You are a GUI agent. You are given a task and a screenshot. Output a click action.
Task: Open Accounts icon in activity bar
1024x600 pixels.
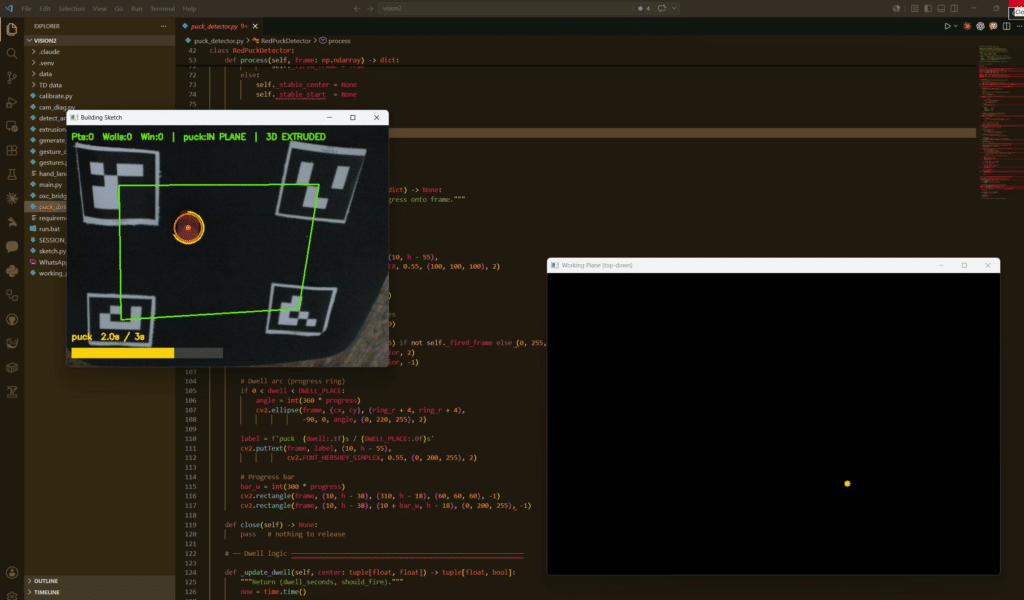pyautogui.click(x=12, y=573)
